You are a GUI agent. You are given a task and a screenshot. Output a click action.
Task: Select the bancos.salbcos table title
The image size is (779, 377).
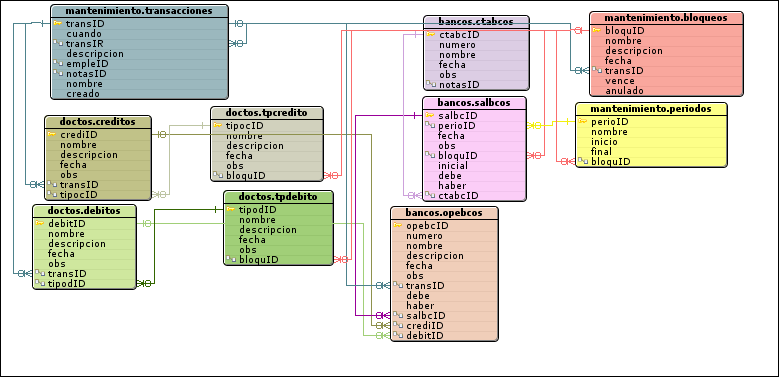point(474,103)
